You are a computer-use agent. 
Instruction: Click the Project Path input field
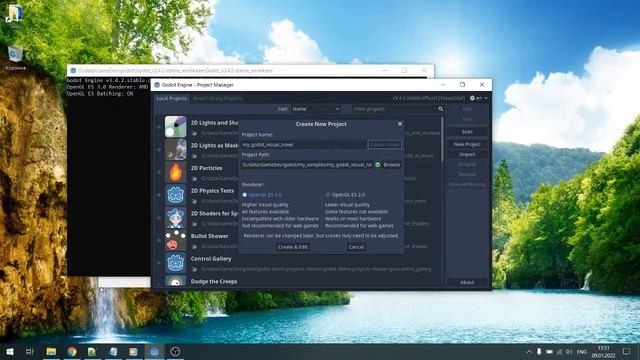[x=307, y=164]
